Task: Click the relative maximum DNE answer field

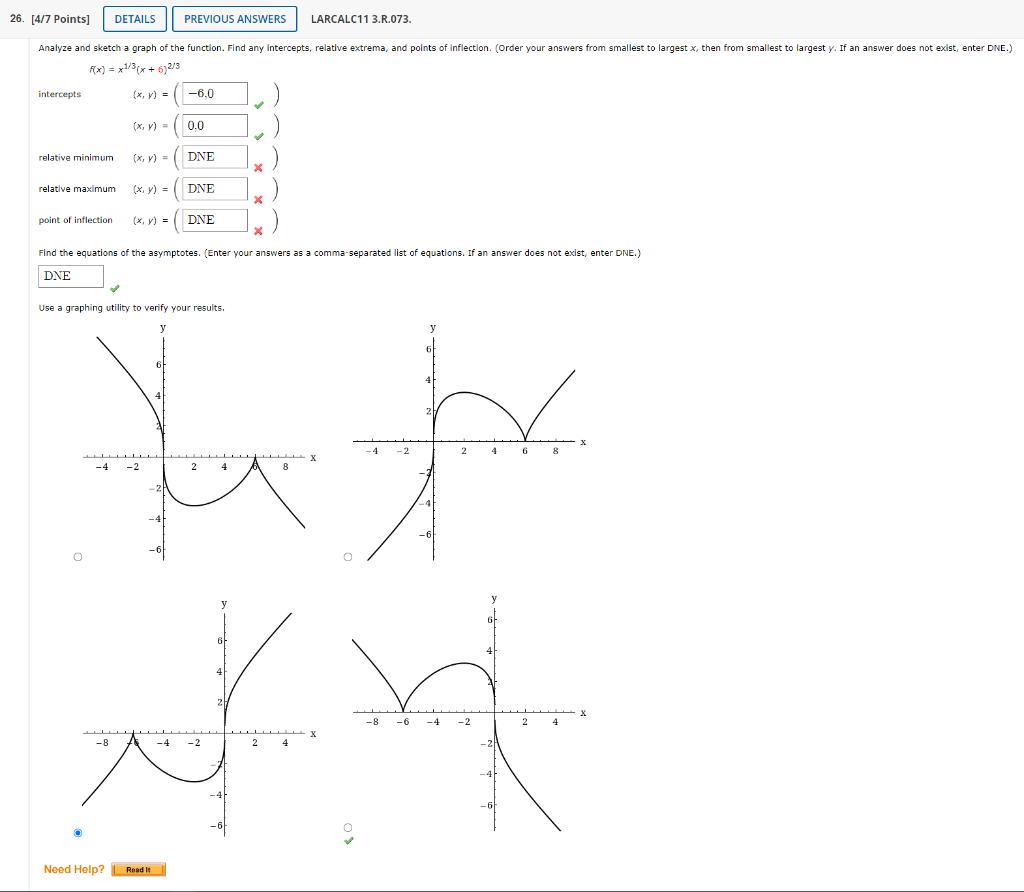Action: point(213,187)
